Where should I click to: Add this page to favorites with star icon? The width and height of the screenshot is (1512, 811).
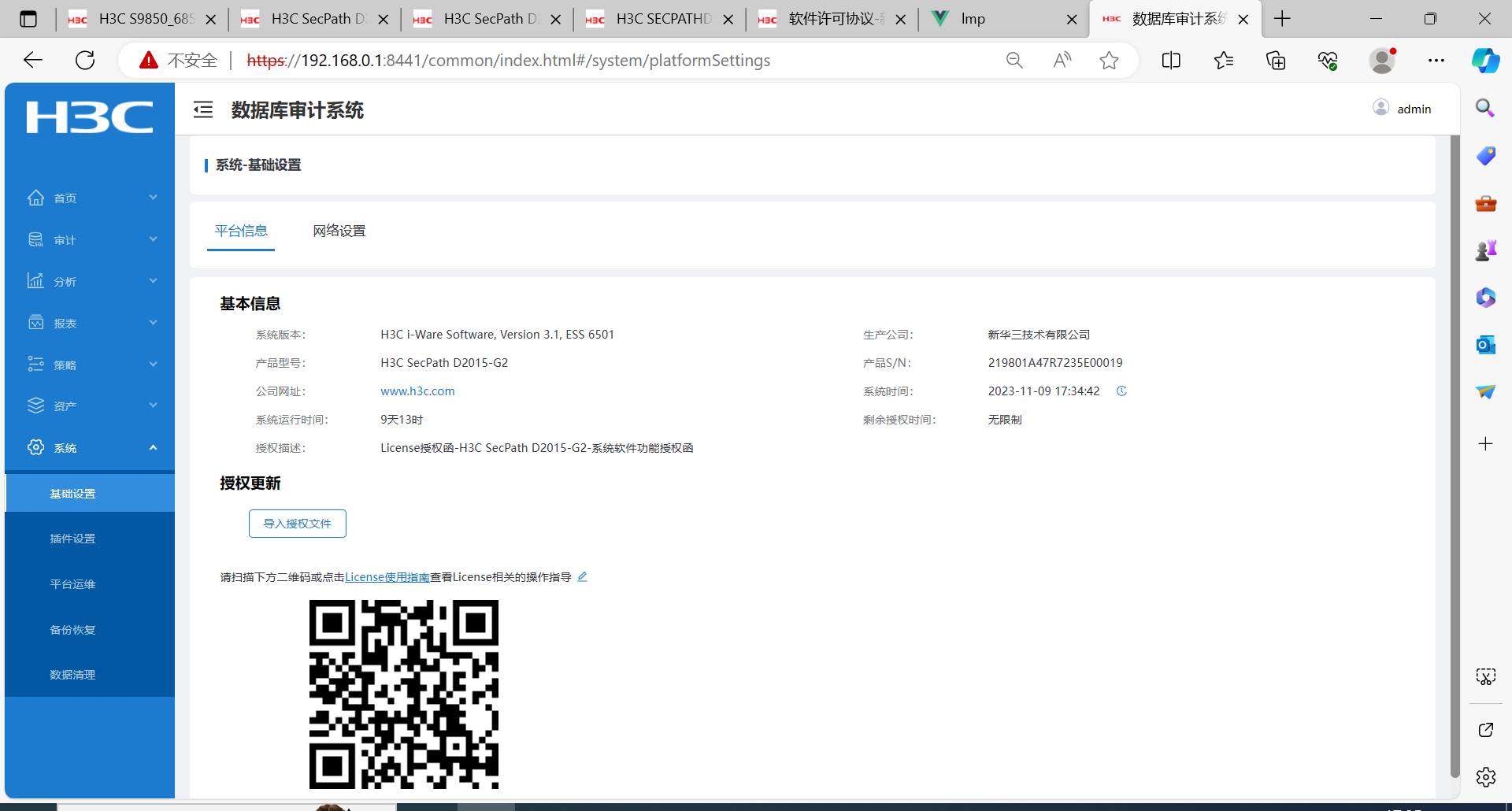tap(1109, 60)
